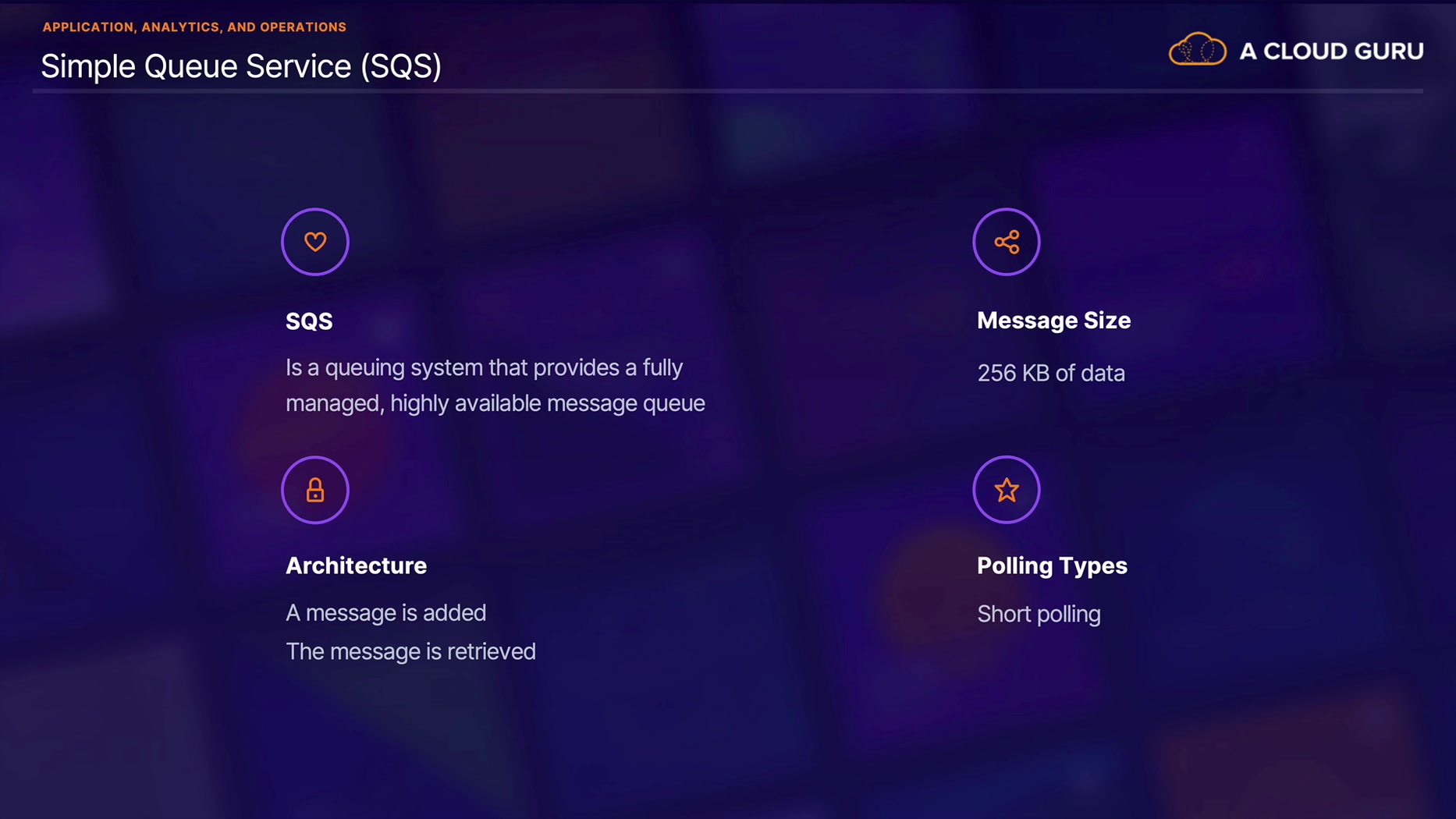Select the bold SQS section heading

pyautogui.click(x=309, y=321)
